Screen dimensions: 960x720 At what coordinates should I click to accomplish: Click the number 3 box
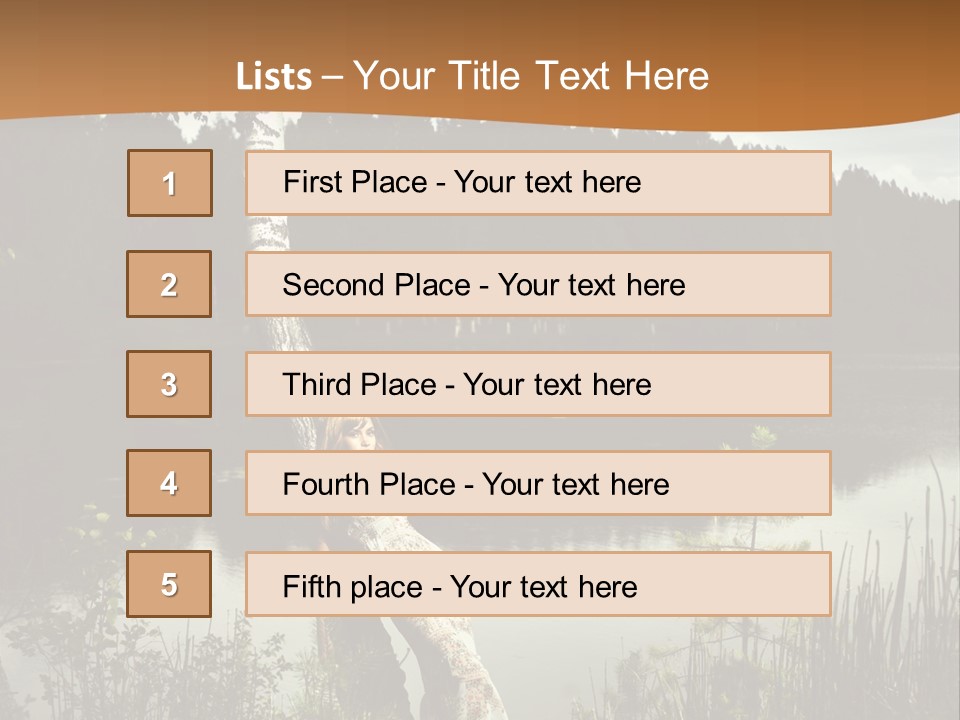[x=169, y=384]
